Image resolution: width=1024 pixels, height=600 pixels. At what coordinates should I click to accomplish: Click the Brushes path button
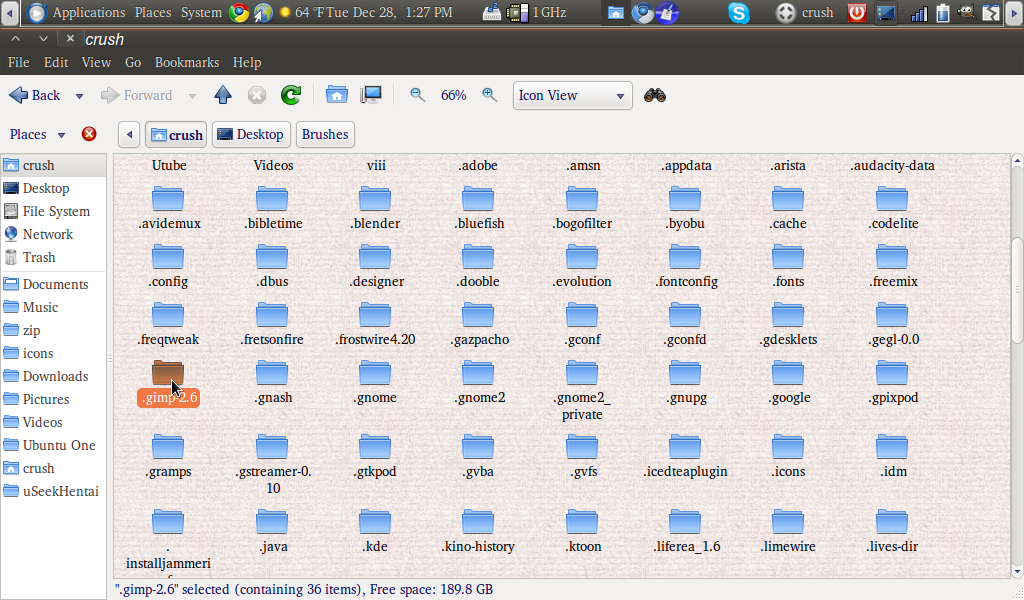click(x=323, y=134)
